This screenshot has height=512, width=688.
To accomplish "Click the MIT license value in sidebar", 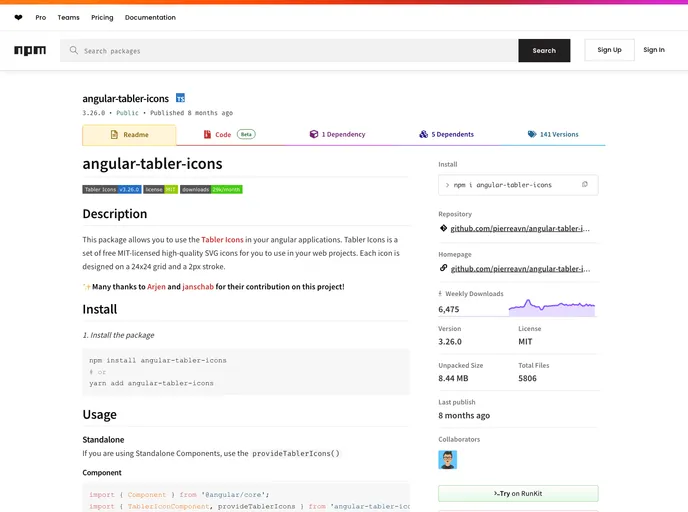I will coord(525,341).
